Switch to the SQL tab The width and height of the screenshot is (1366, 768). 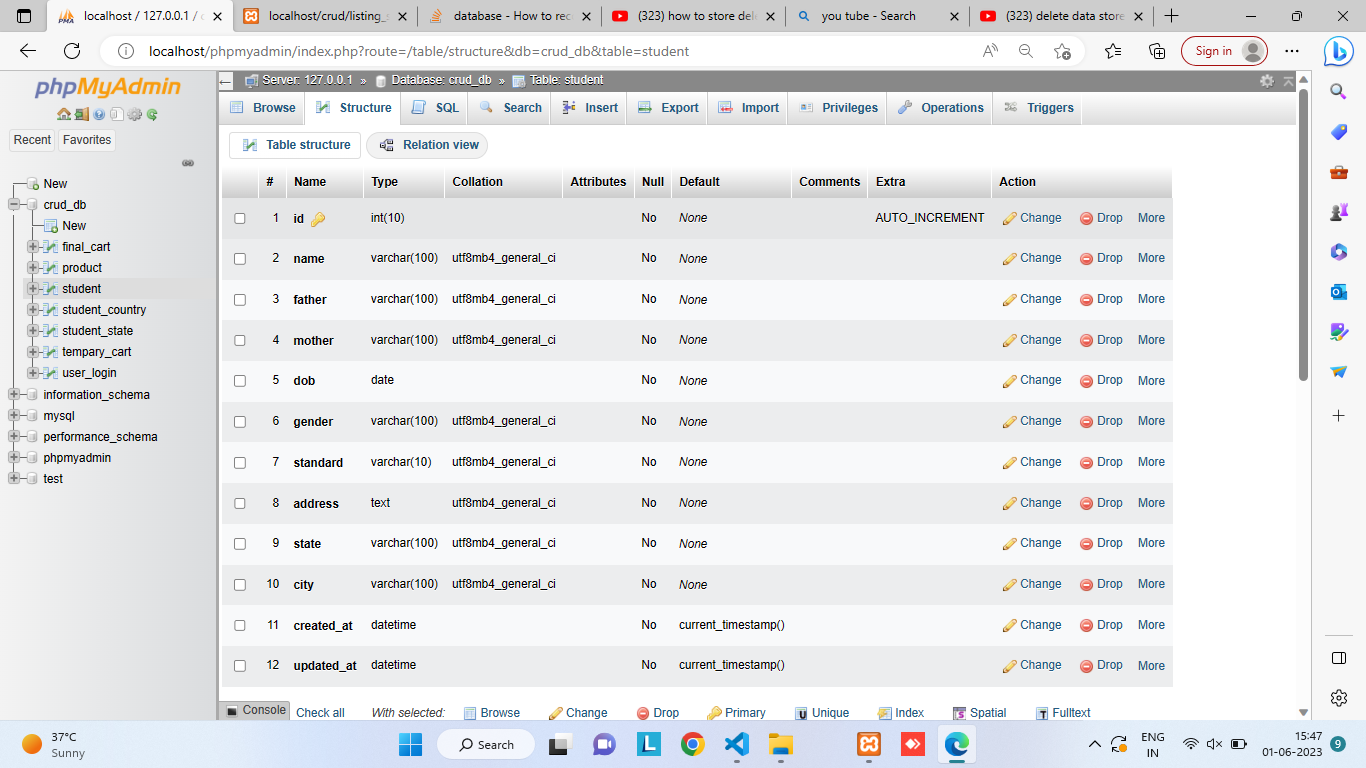(x=435, y=108)
